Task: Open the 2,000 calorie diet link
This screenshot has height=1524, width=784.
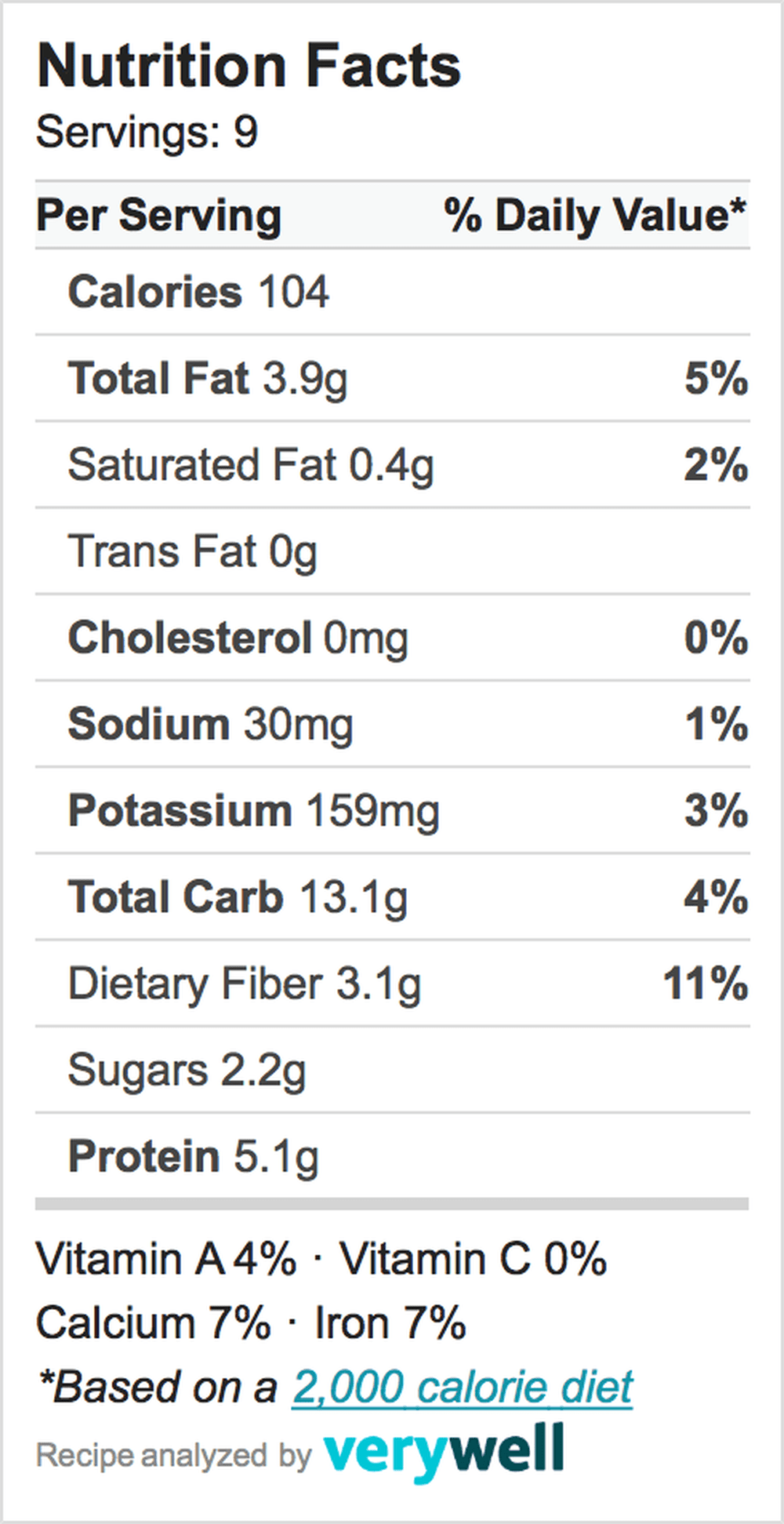Action: (x=463, y=1388)
